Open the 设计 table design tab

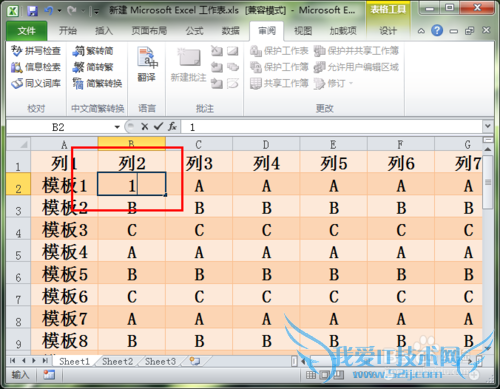pos(388,31)
